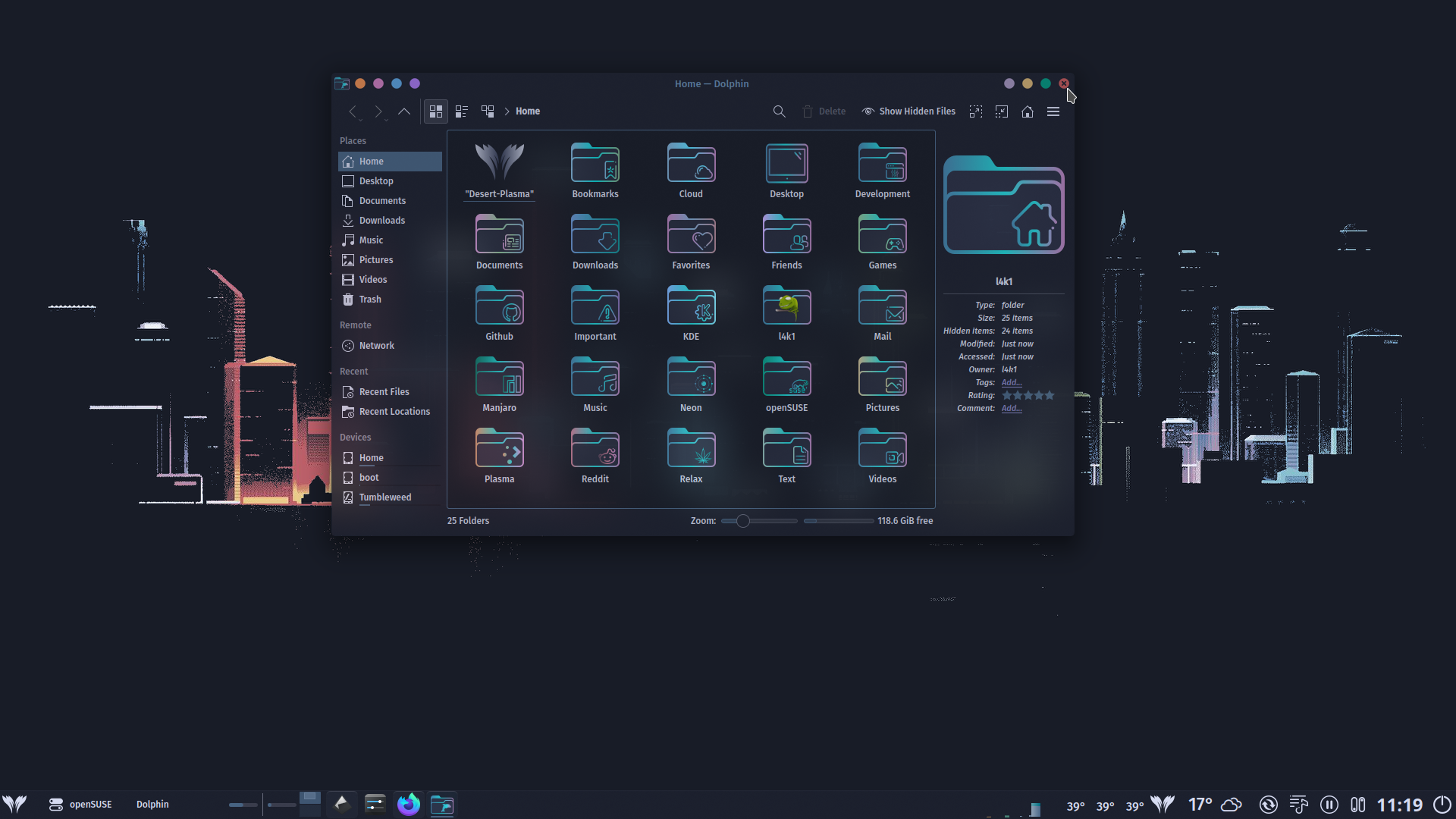The image size is (1456, 819).
Task: Toggle Show Hidden Files
Action: coord(908,111)
